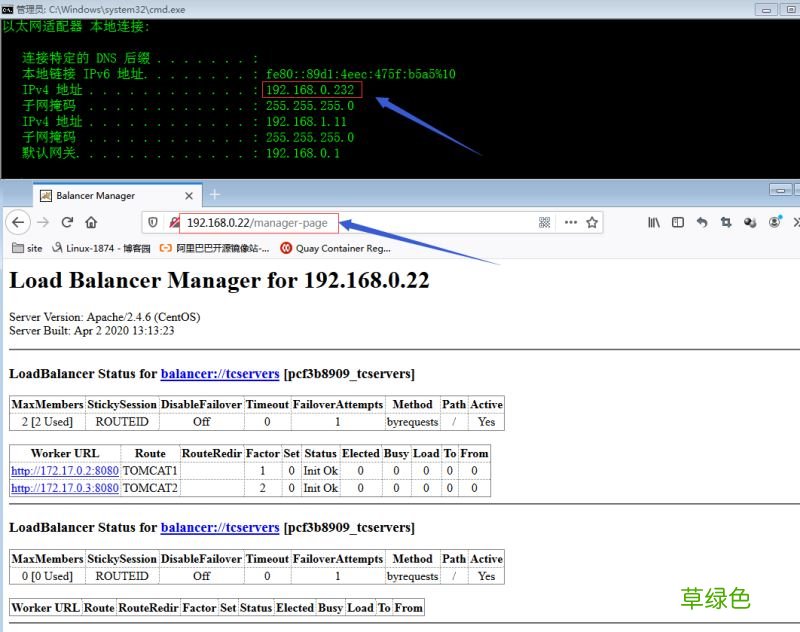Click the undo arrow toolbar icon
The height and width of the screenshot is (632, 800).
[x=702, y=222]
